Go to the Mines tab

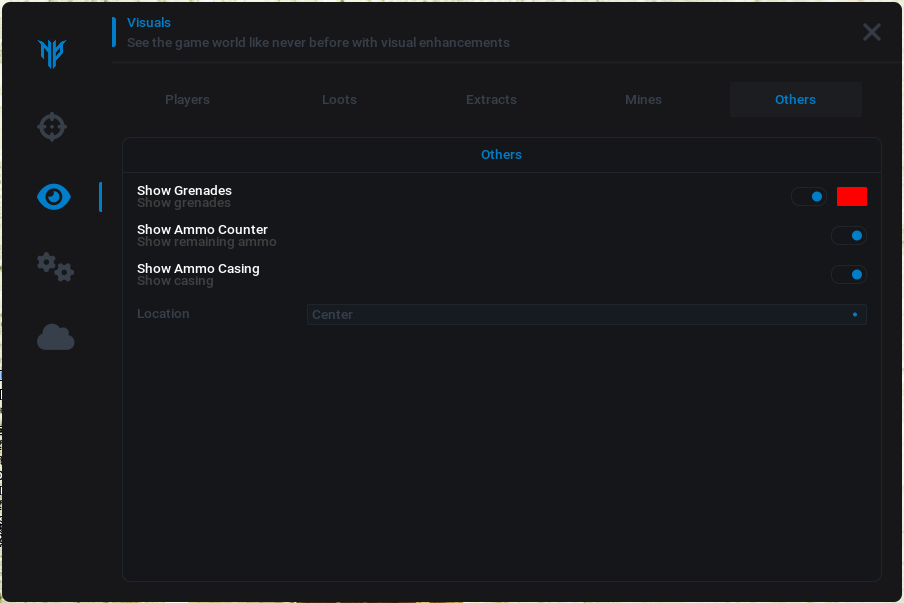coord(643,100)
